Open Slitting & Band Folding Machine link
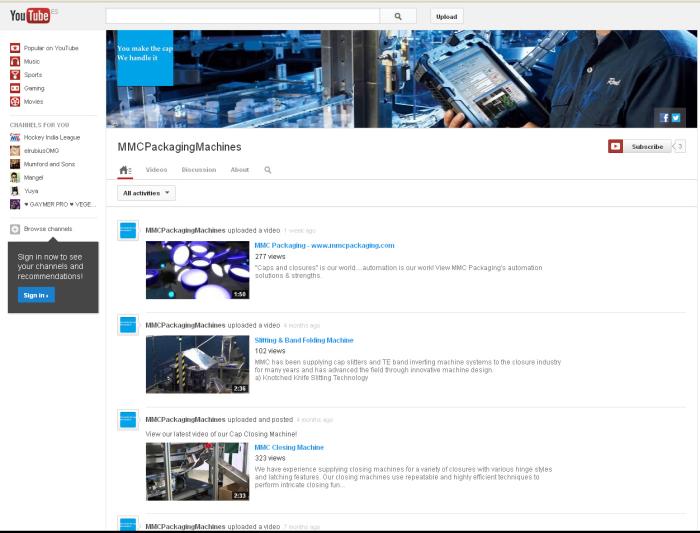This screenshot has height=533, width=700. (x=304, y=340)
